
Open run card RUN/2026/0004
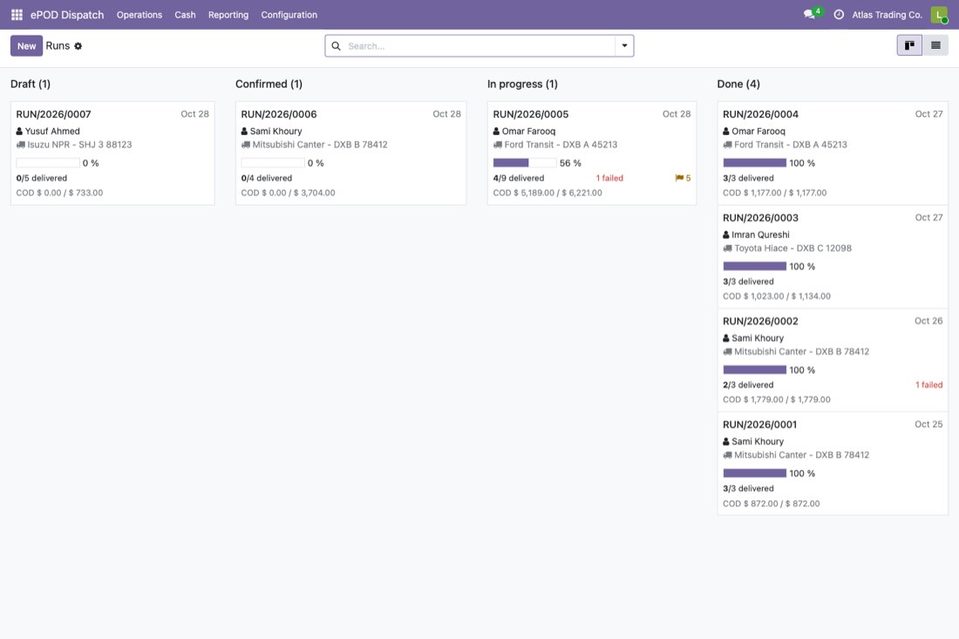pyautogui.click(x=833, y=153)
